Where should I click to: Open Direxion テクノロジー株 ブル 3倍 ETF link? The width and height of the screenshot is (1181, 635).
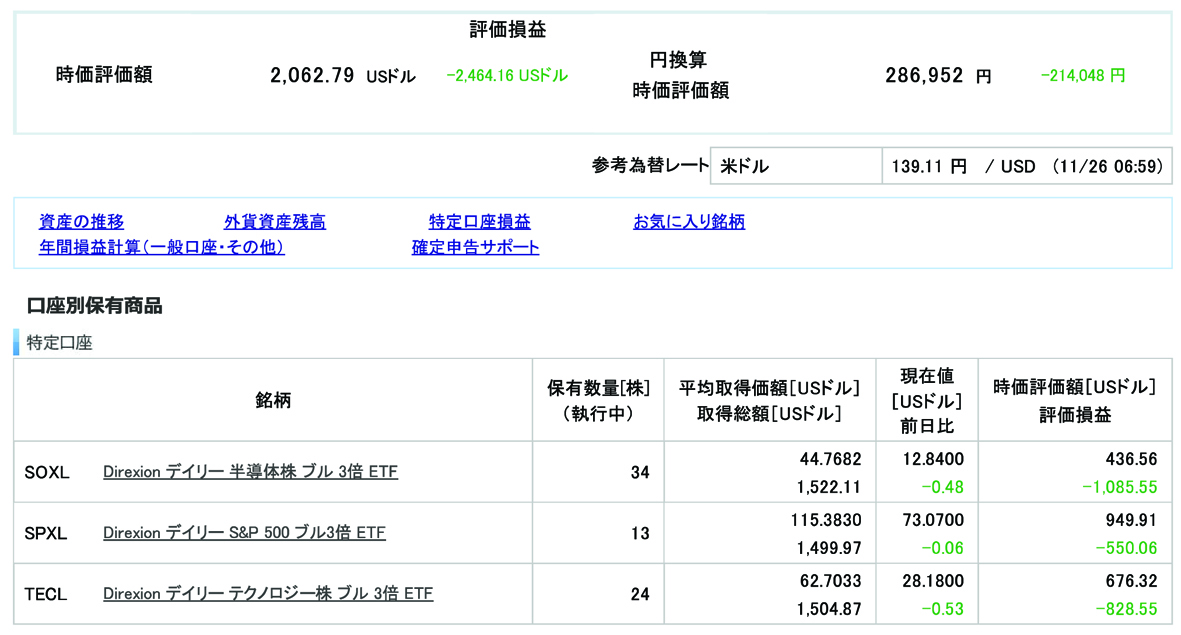point(268,594)
